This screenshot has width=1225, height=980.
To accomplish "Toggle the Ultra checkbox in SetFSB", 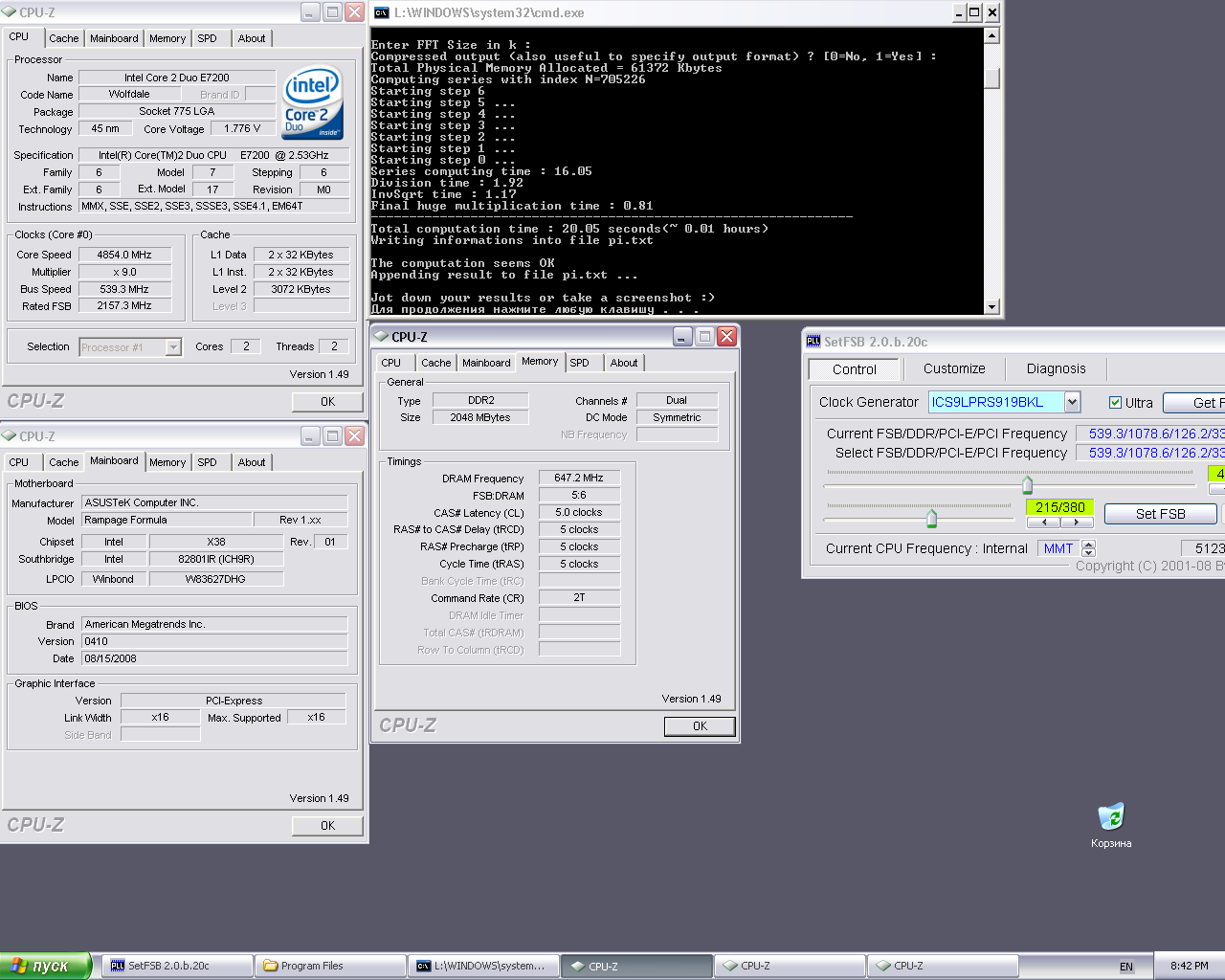I will pos(1115,403).
